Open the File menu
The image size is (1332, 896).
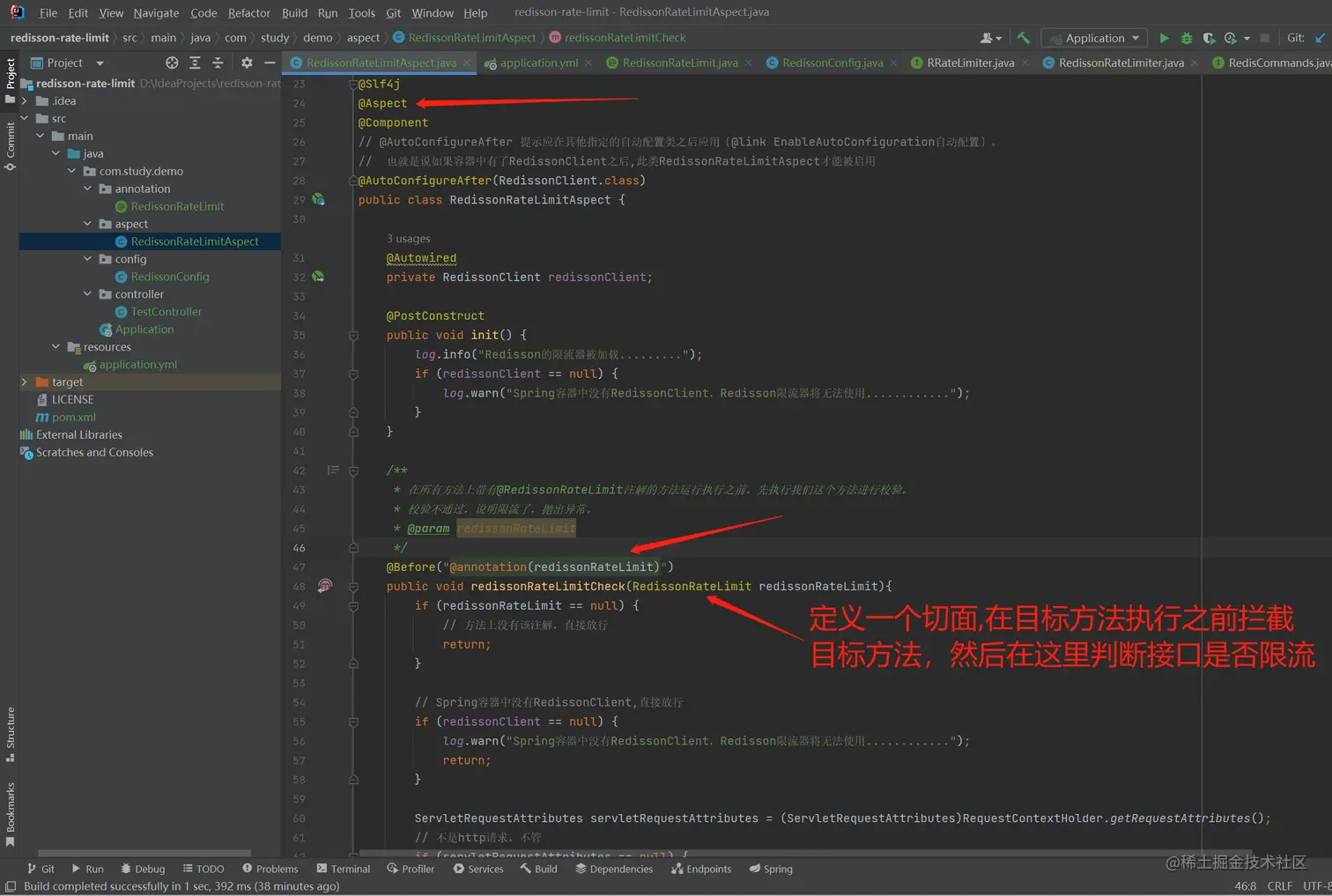pyautogui.click(x=48, y=13)
